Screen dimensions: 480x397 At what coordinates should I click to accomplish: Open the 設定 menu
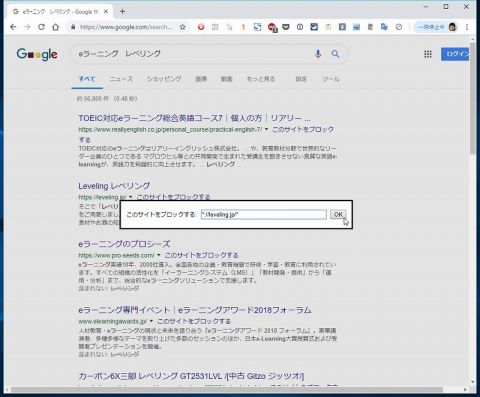pos(301,79)
